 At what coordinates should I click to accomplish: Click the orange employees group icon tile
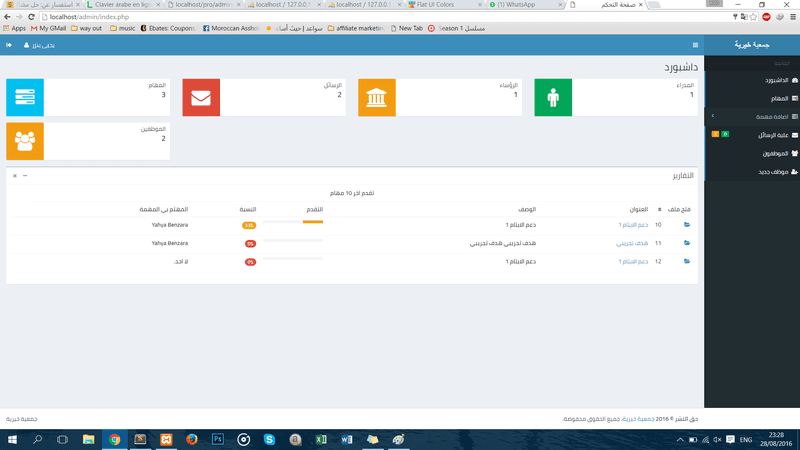click(25, 141)
